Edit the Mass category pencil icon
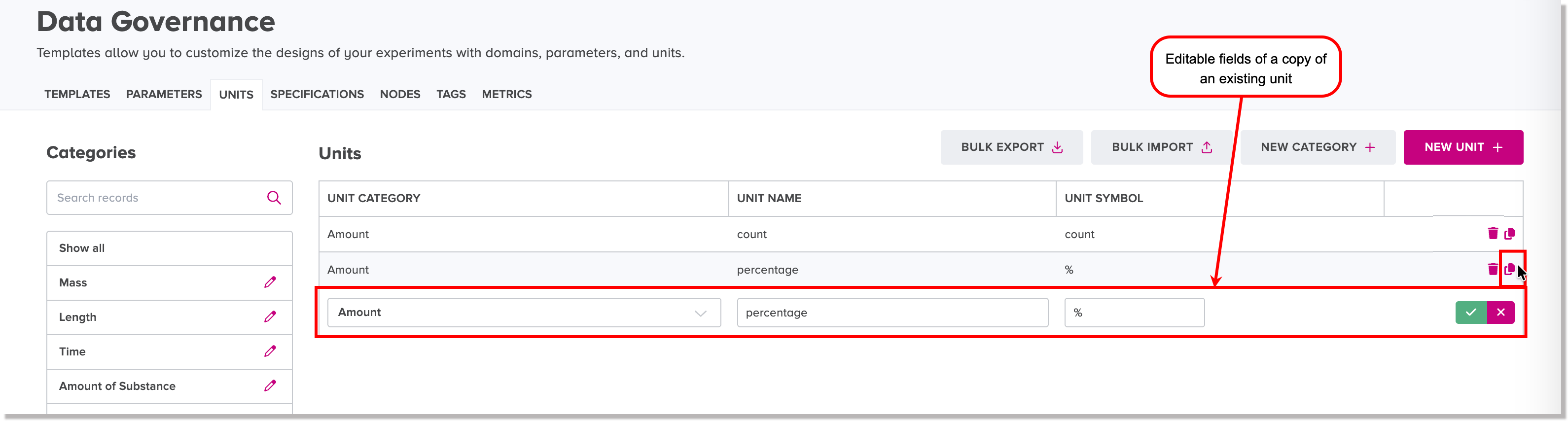Viewport: 1568px width, 421px height. (x=270, y=282)
